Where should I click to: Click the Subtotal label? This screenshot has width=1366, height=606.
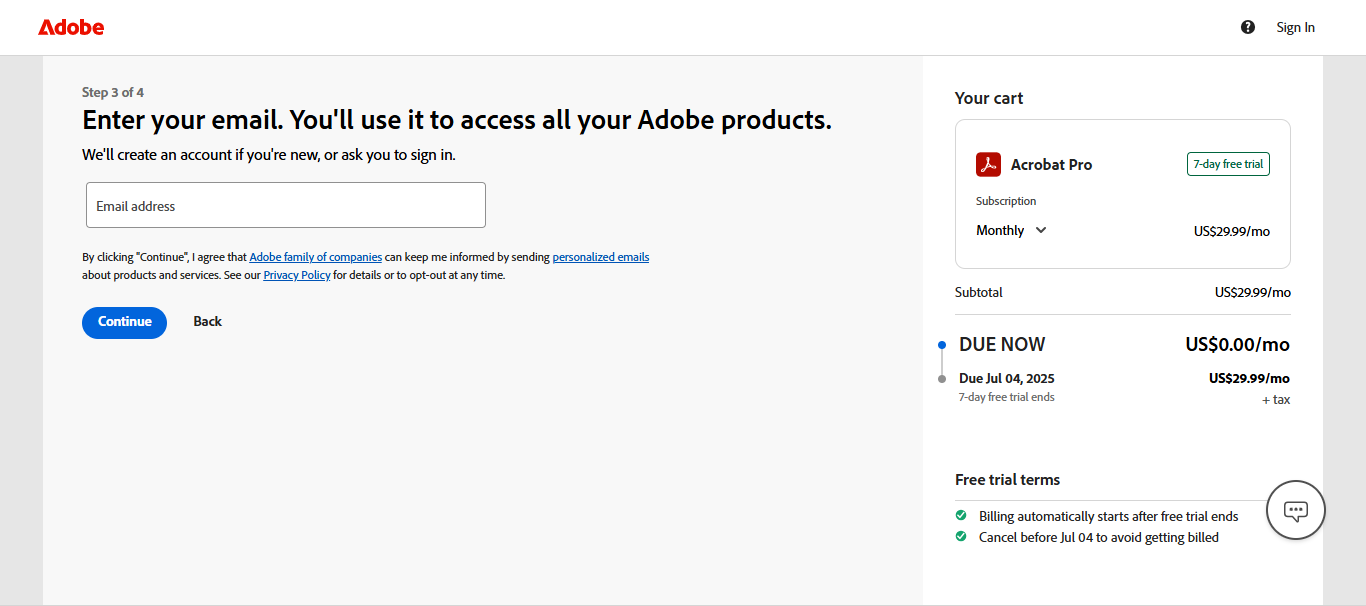tap(979, 292)
